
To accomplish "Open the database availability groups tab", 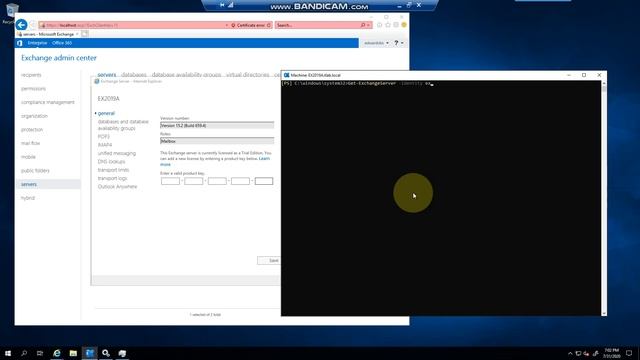I will click(x=187, y=75).
